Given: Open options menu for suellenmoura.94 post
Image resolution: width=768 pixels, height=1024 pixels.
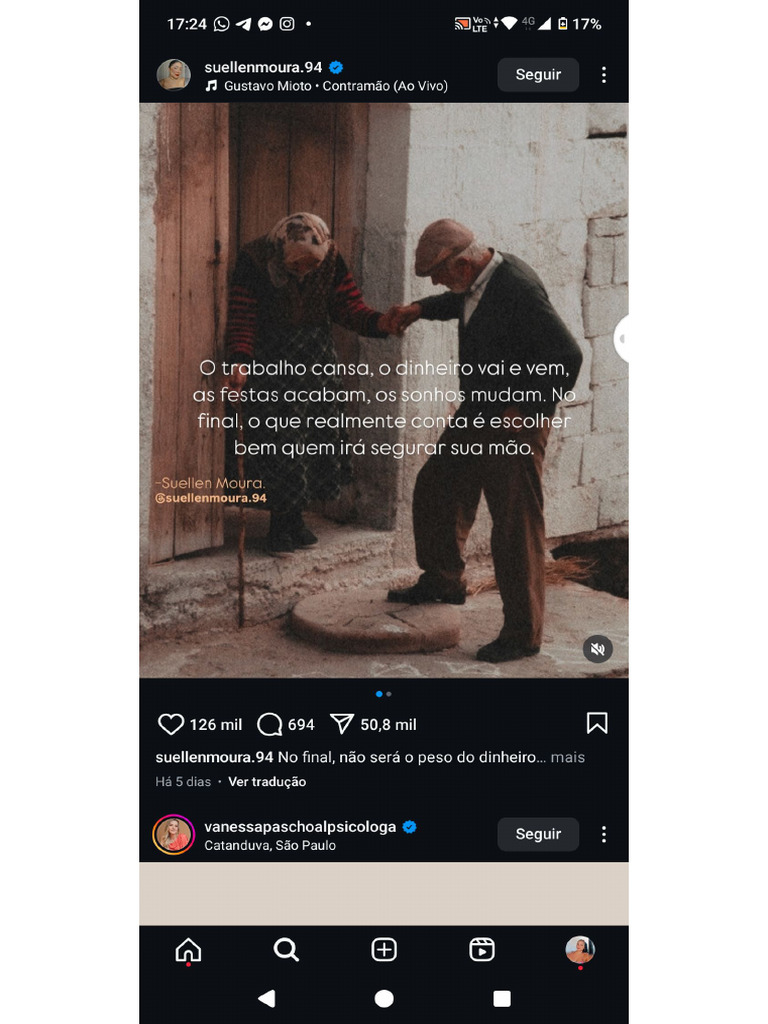Looking at the screenshot, I should [x=604, y=75].
